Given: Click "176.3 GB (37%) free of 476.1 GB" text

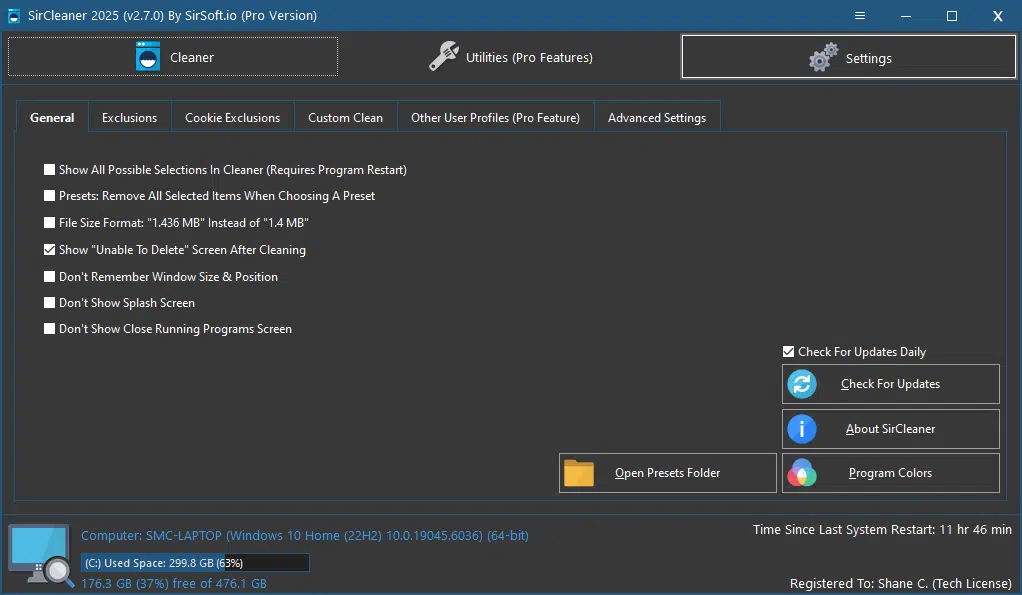Looking at the screenshot, I should [173, 584].
